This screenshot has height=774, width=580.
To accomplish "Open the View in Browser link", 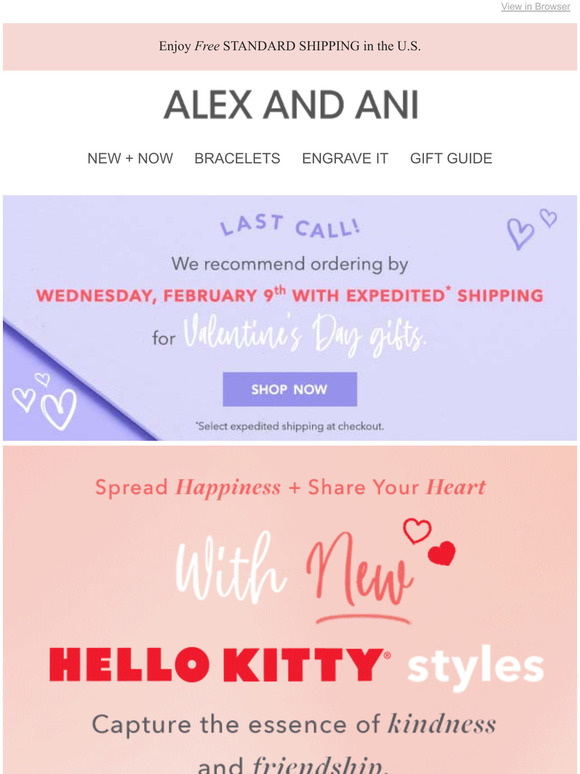I will [536, 6].
